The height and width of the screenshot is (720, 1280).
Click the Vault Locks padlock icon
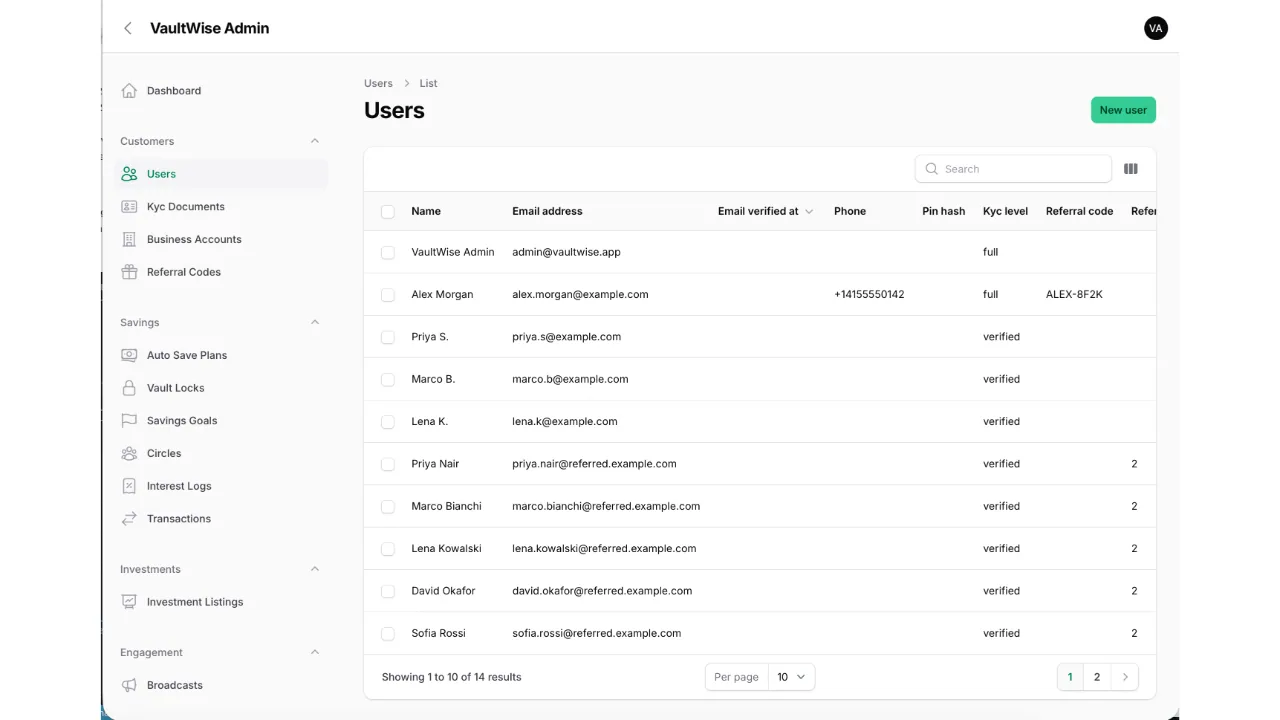point(129,388)
